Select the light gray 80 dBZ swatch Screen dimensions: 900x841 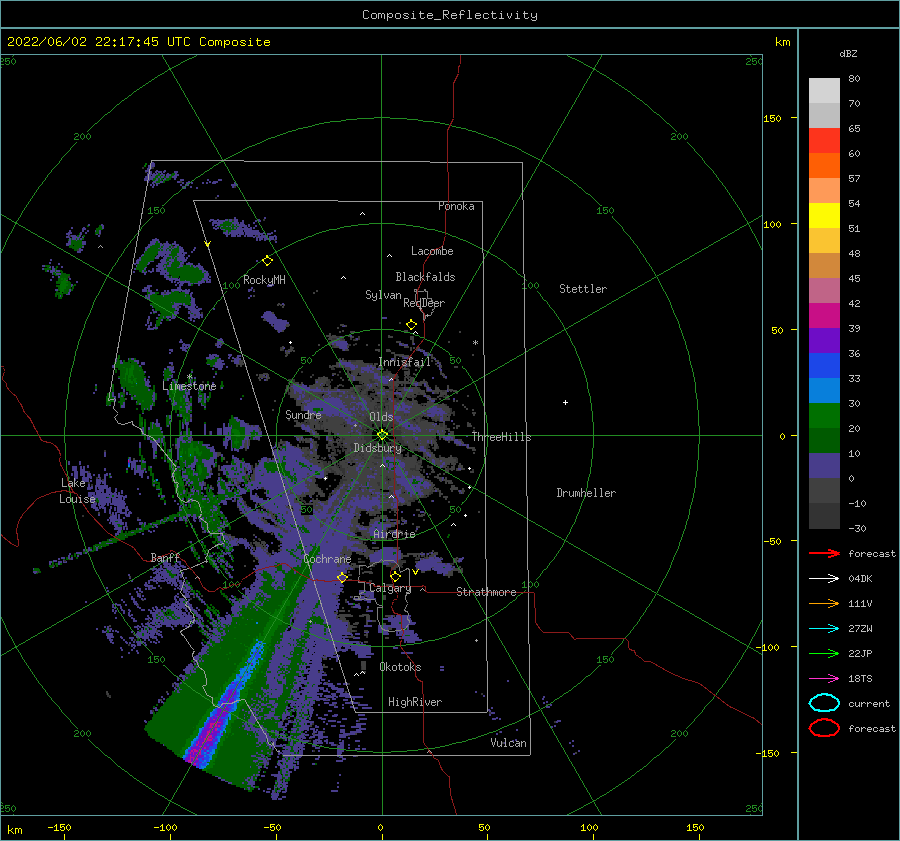824,90
